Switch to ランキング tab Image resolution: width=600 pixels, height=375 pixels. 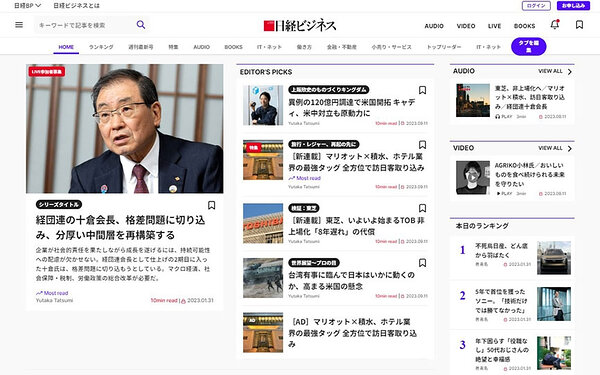click(x=101, y=47)
